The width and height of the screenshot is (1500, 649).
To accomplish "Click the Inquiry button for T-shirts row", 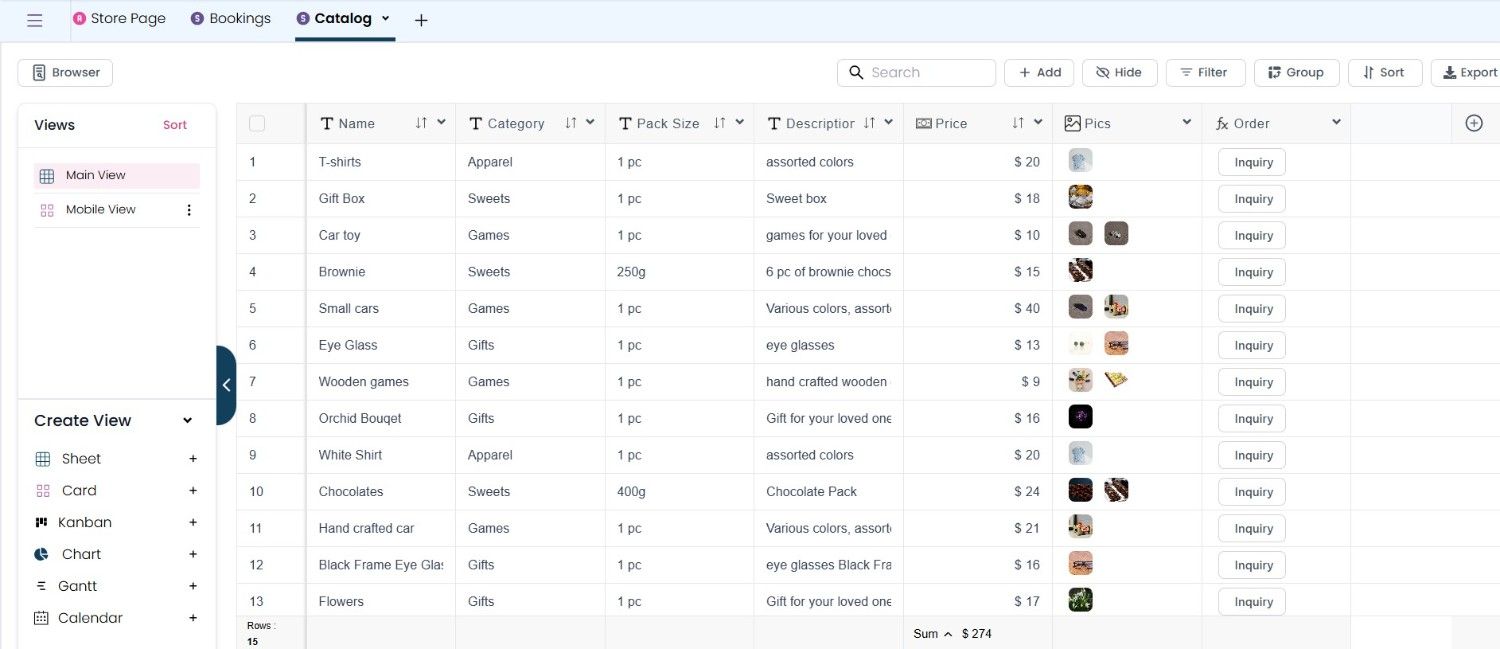I will 1252,162.
